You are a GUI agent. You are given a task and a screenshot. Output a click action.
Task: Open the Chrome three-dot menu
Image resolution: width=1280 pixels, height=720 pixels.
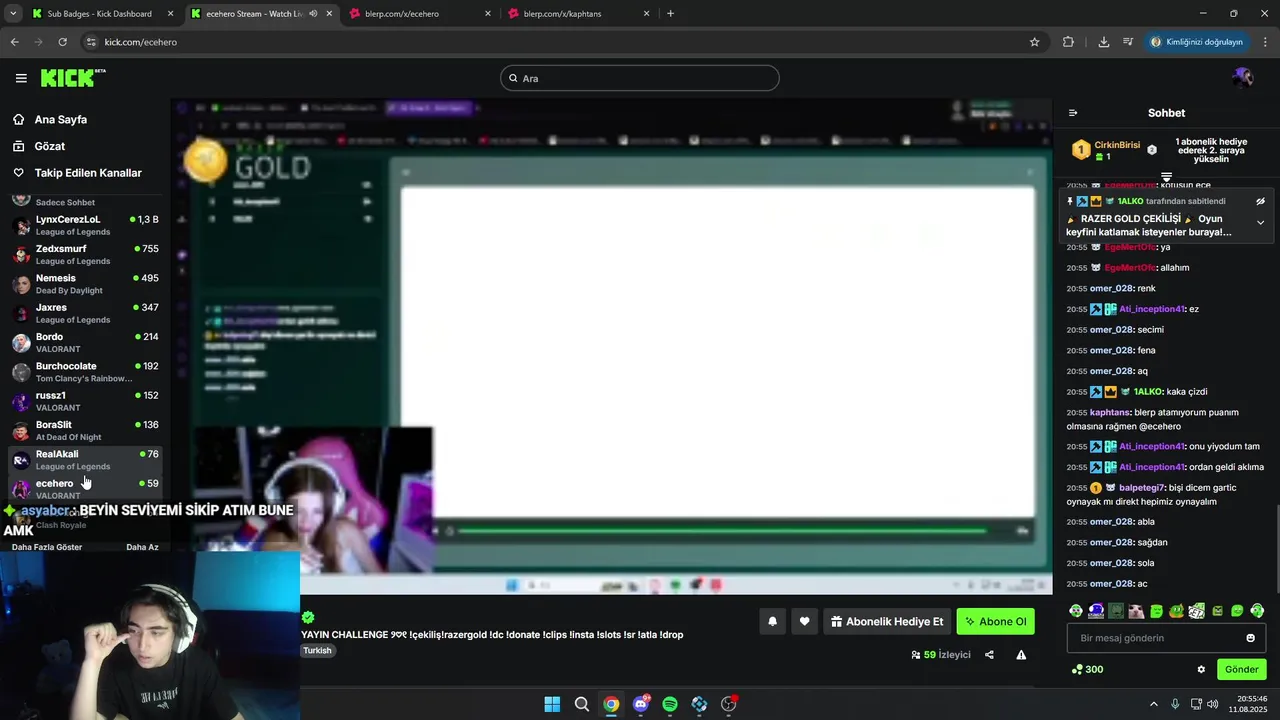(1266, 42)
